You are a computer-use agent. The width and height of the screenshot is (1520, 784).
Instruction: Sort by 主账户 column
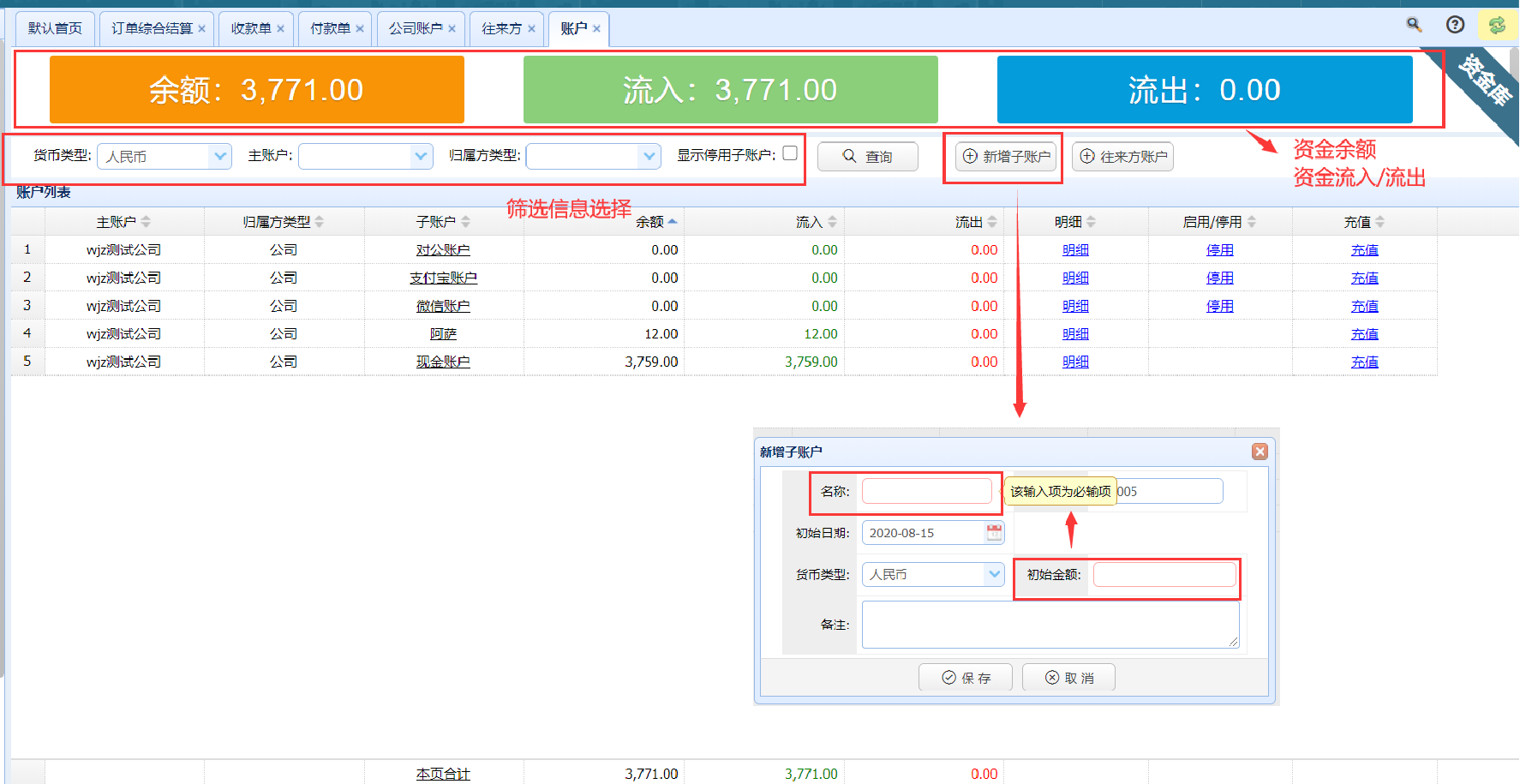click(x=124, y=222)
